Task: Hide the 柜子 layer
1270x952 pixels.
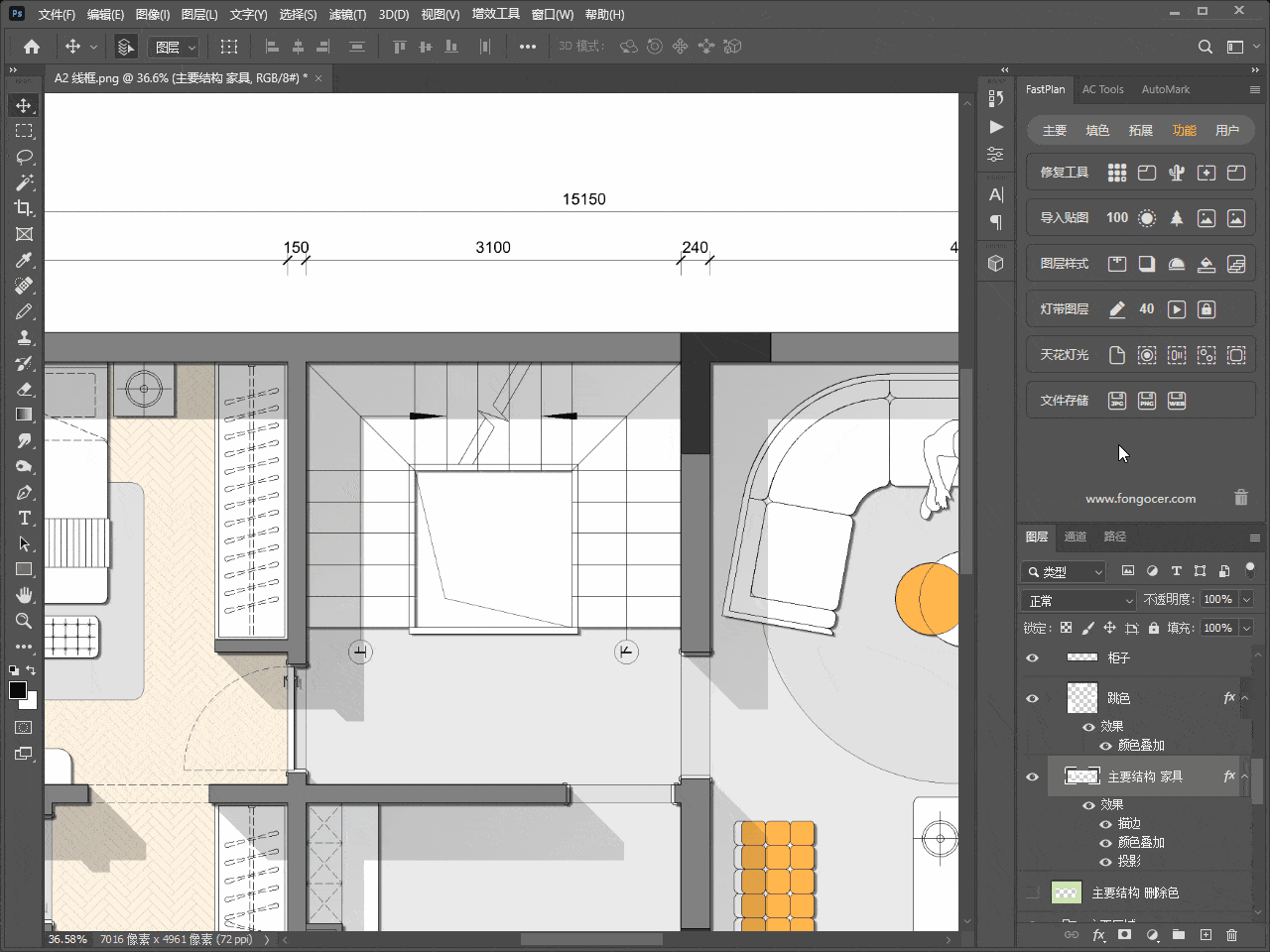Action: (x=1032, y=657)
